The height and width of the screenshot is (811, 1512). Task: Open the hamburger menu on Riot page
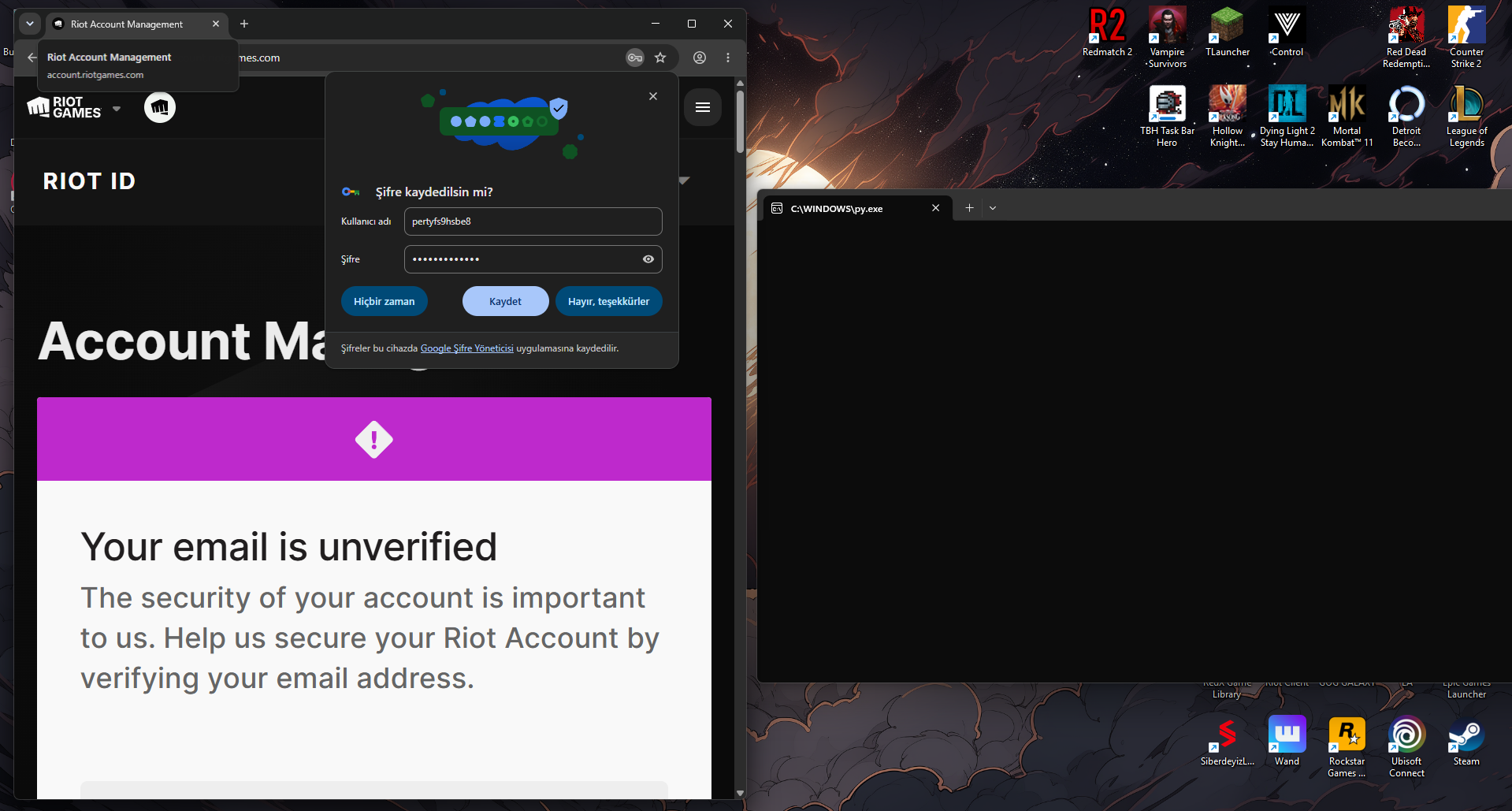click(x=703, y=107)
